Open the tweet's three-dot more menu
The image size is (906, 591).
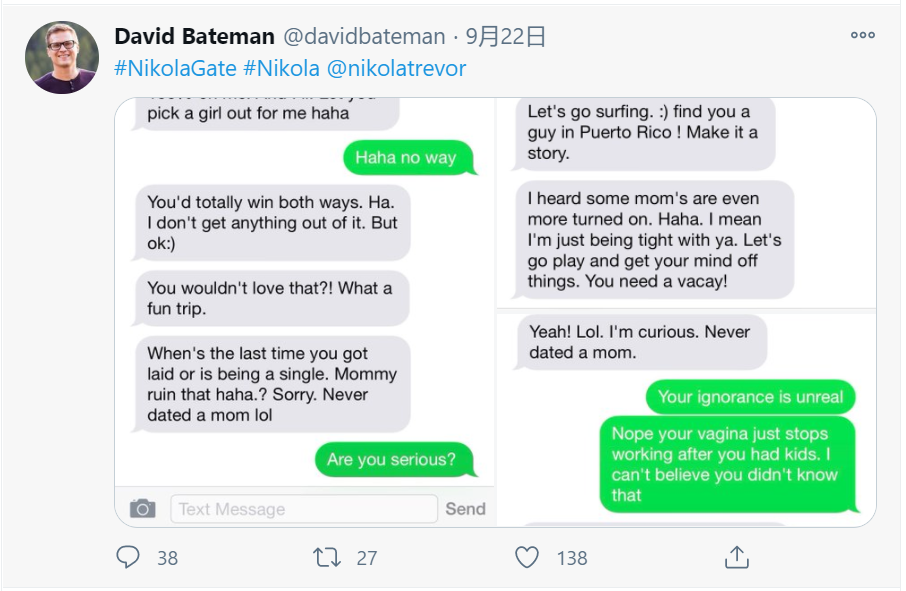tap(863, 35)
